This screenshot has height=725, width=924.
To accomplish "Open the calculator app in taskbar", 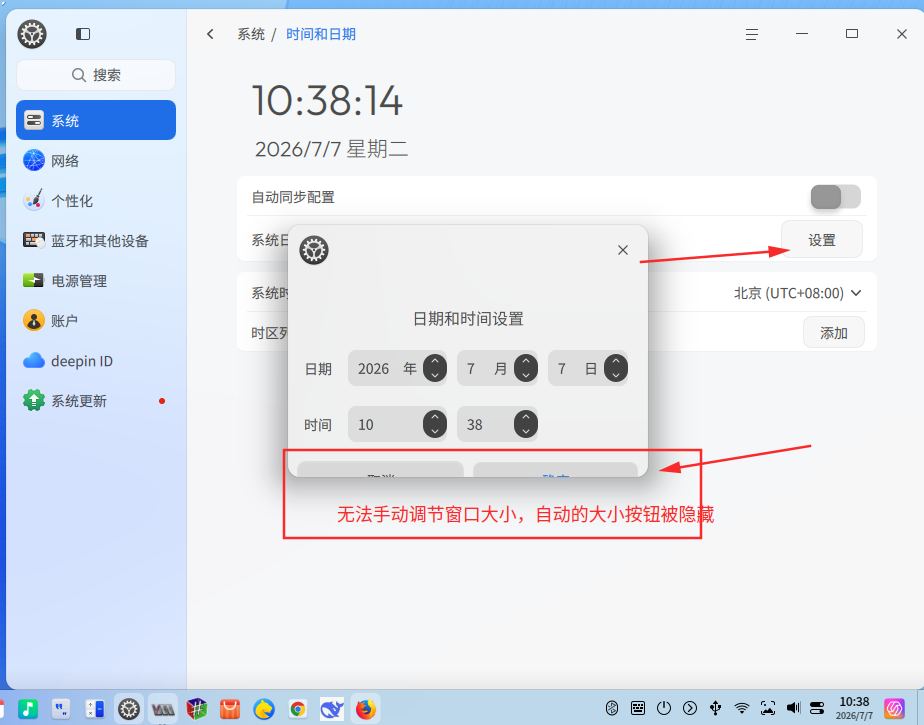I will pos(95,708).
